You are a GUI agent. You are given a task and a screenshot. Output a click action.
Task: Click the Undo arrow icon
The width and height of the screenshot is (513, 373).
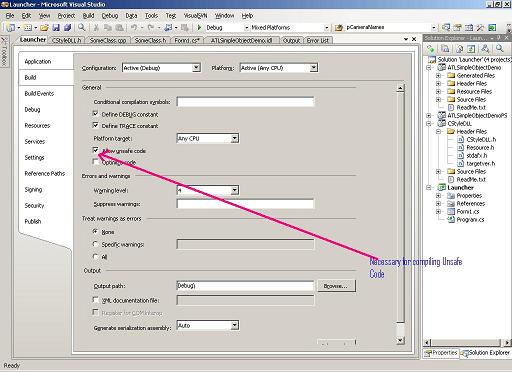pos(134,28)
